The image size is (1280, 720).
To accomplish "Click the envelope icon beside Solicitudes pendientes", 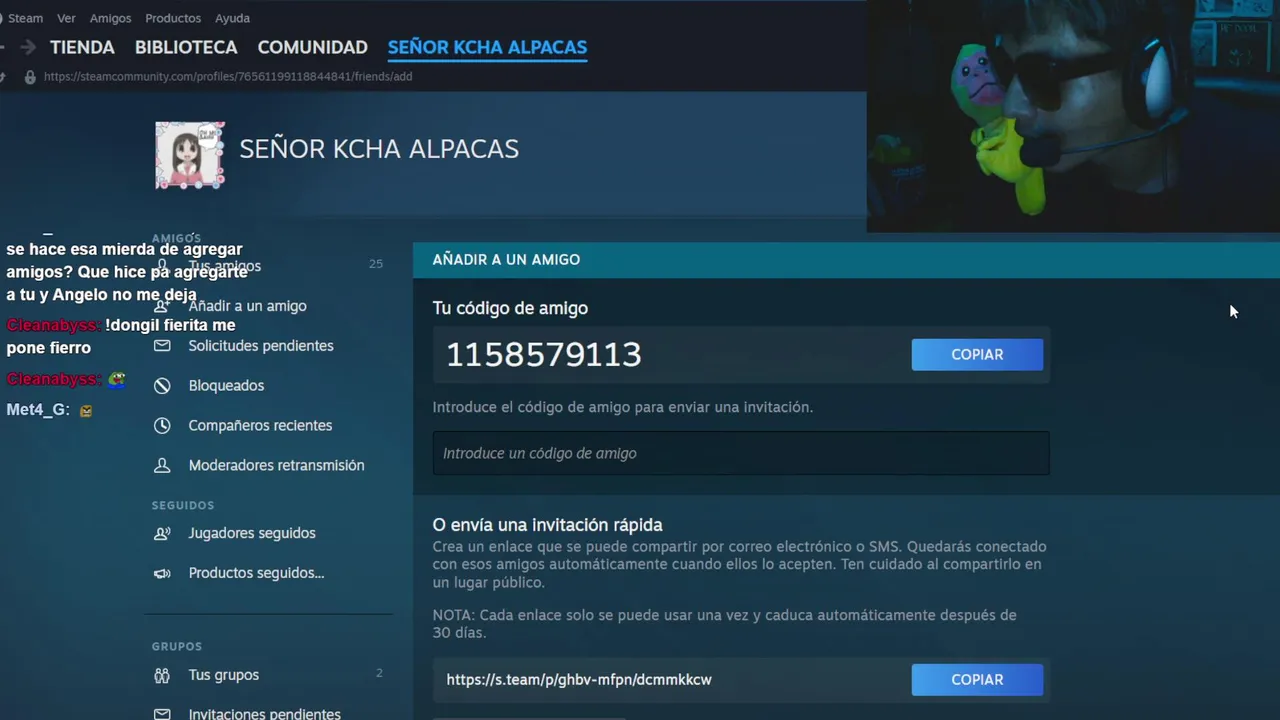I will tap(162, 346).
